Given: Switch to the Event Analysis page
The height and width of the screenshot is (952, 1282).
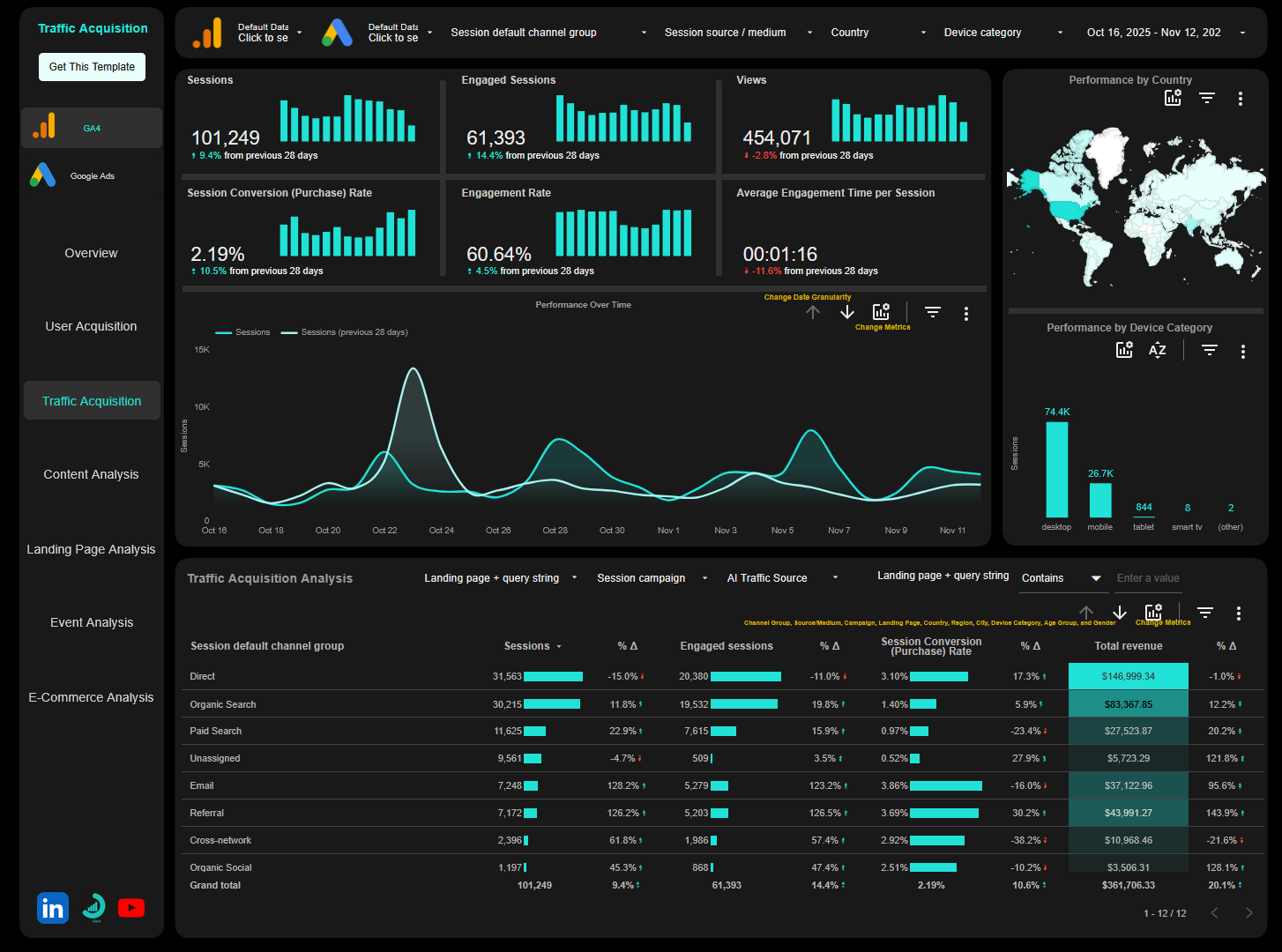Looking at the screenshot, I should (92, 622).
